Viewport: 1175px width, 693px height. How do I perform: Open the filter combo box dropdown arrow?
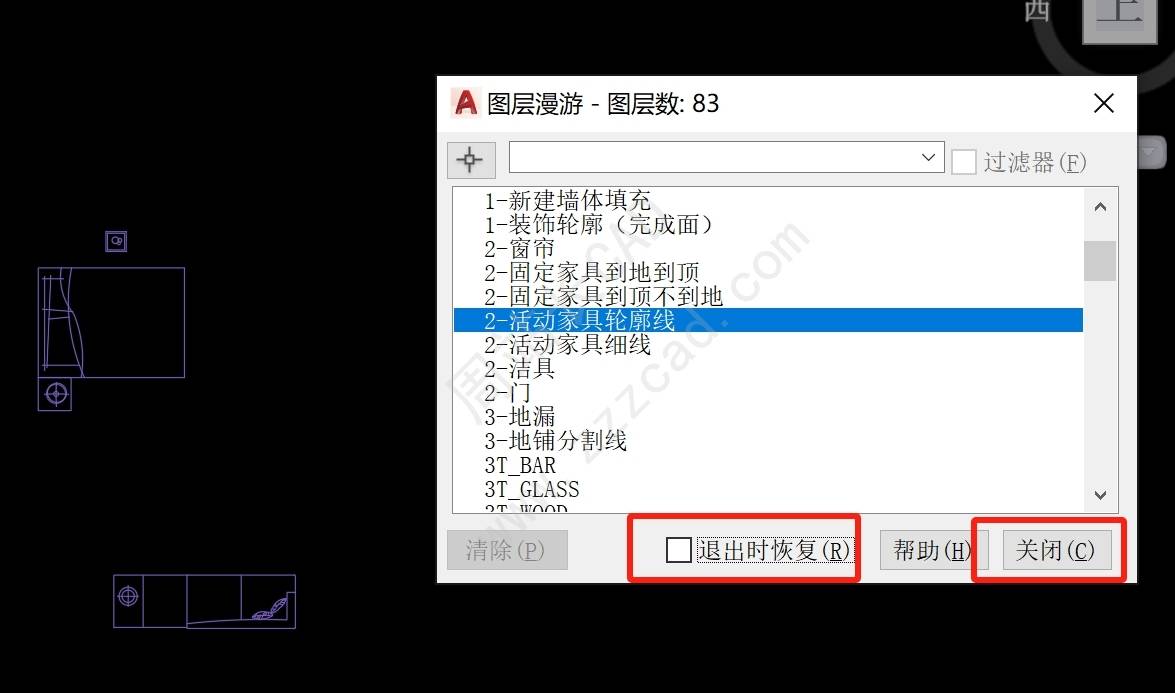(x=928, y=157)
